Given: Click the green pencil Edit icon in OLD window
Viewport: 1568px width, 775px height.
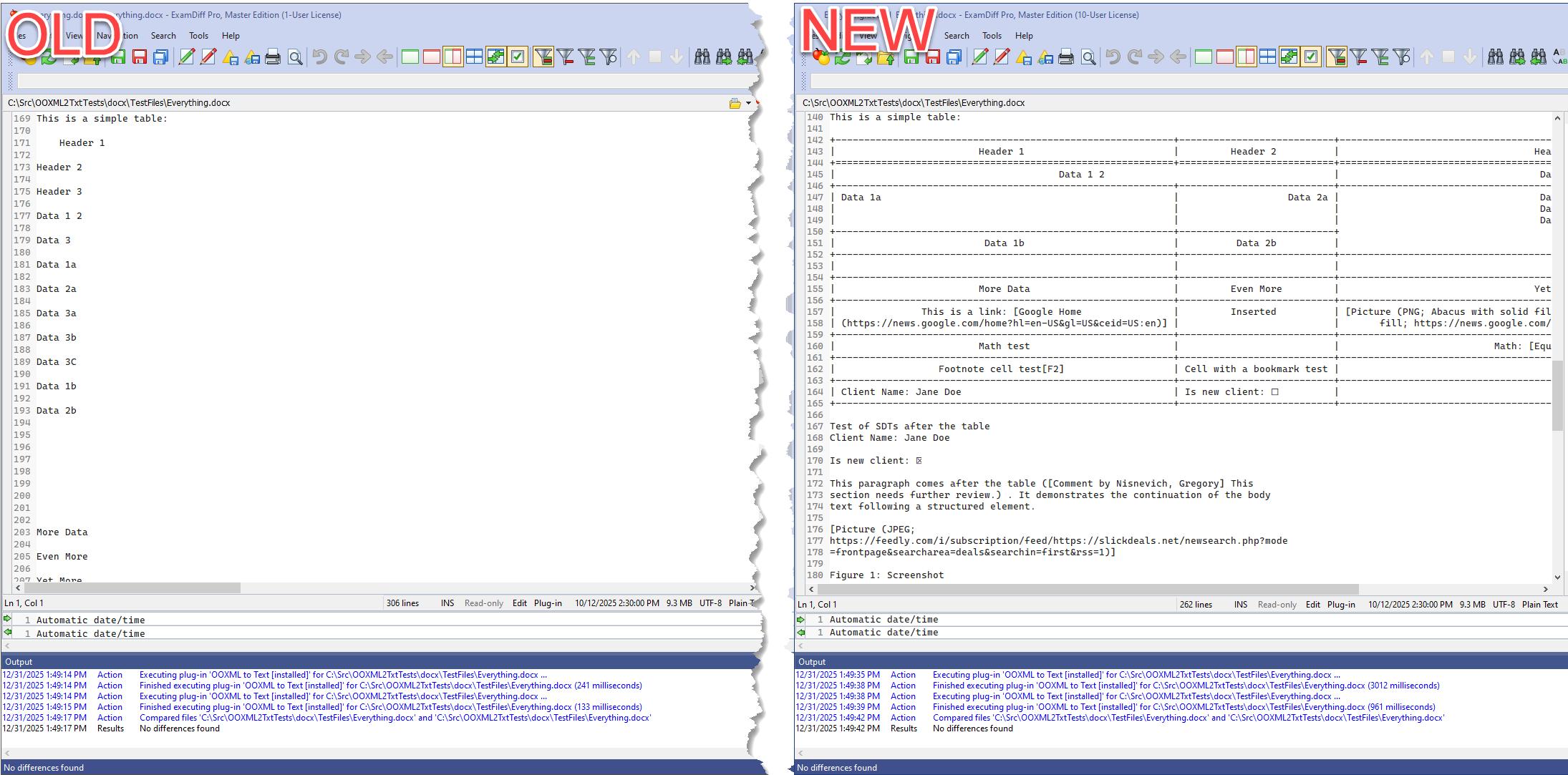Looking at the screenshot, I should click(x=187, y=57).
